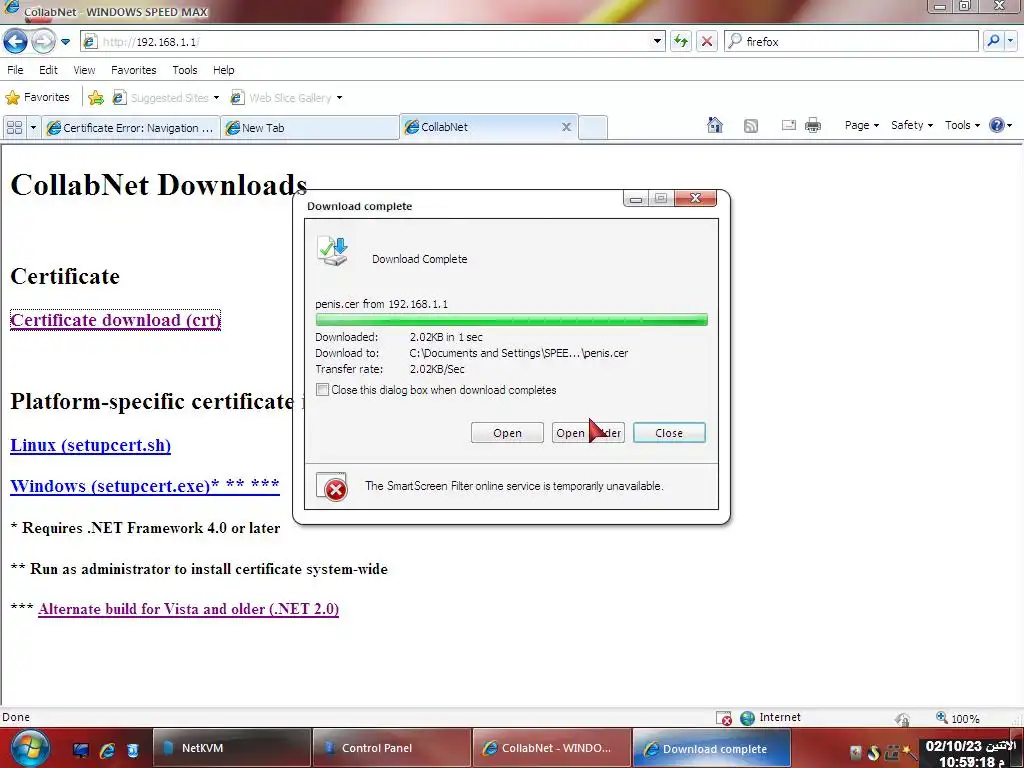Click the browser Forward arrow button
This screenshot has height=768, width=1024.
(x=43, y=42)
